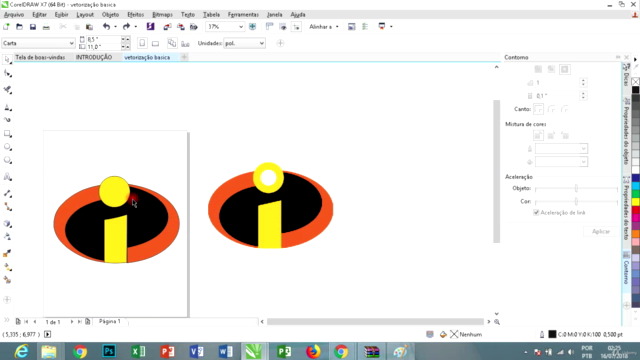Toggle the show guidelines icon
The width and height of the screenshot is (640, 360).
point(296,27)
